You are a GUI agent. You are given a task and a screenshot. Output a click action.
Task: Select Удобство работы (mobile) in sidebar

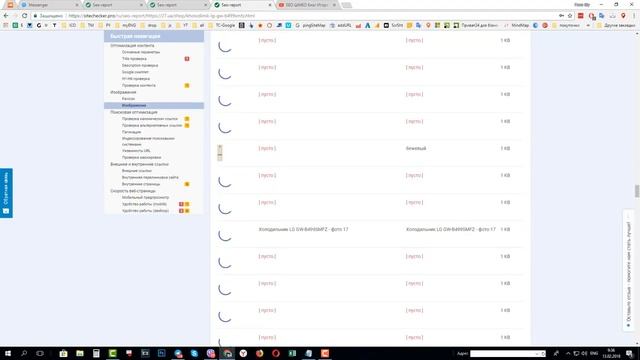144,204
